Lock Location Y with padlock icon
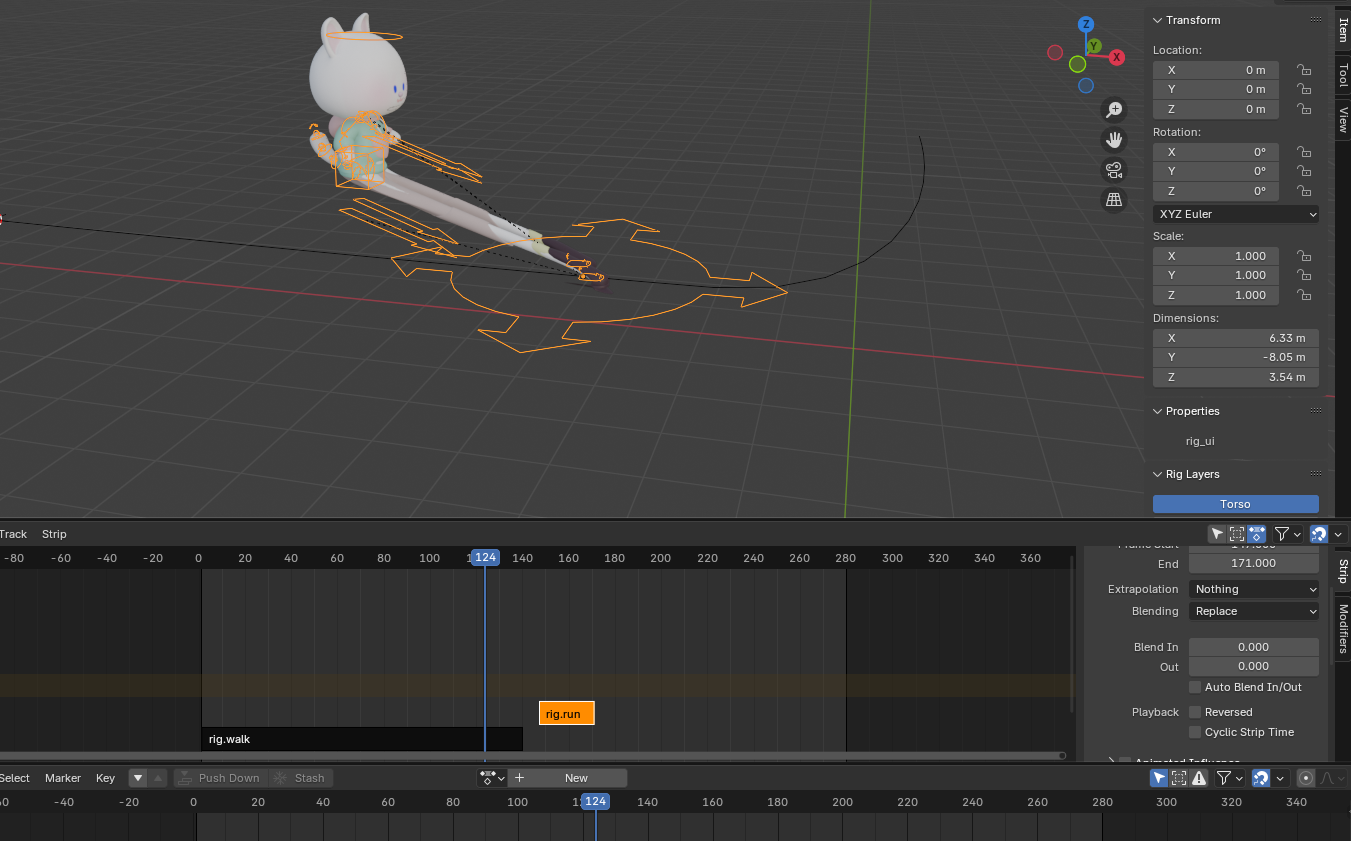 [x=1304, y=89]
